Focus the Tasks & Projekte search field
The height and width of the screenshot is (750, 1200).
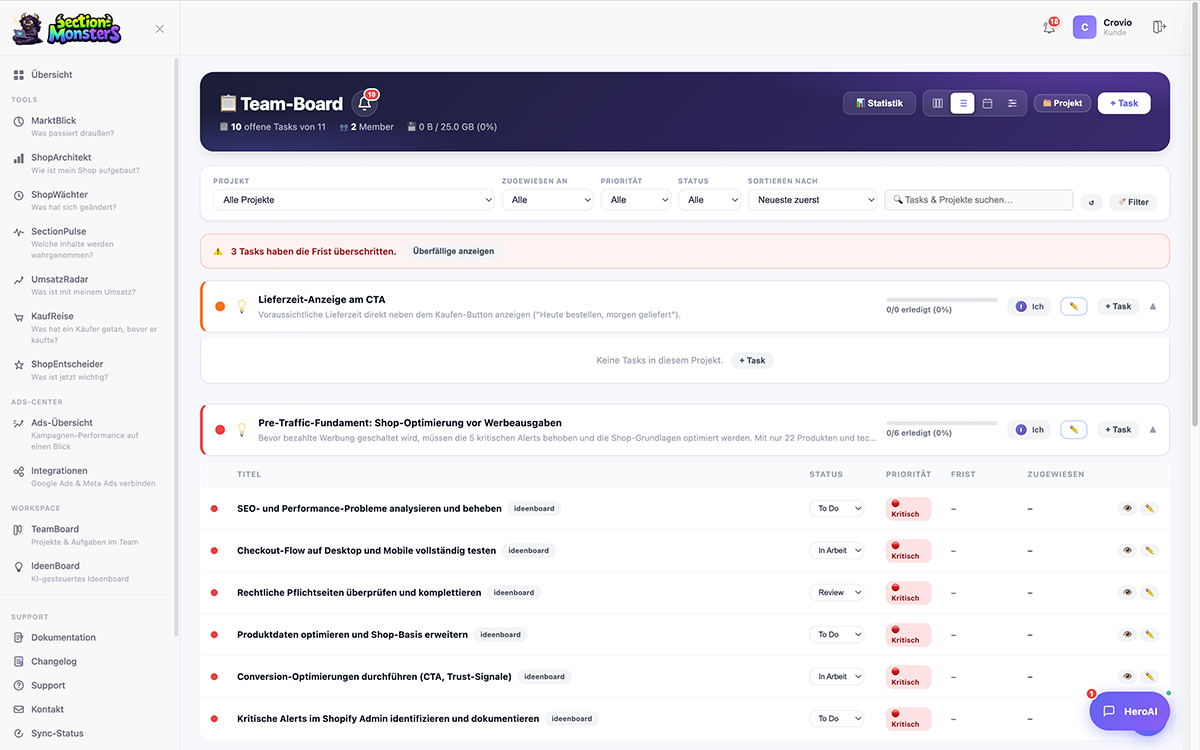(979, 200)
